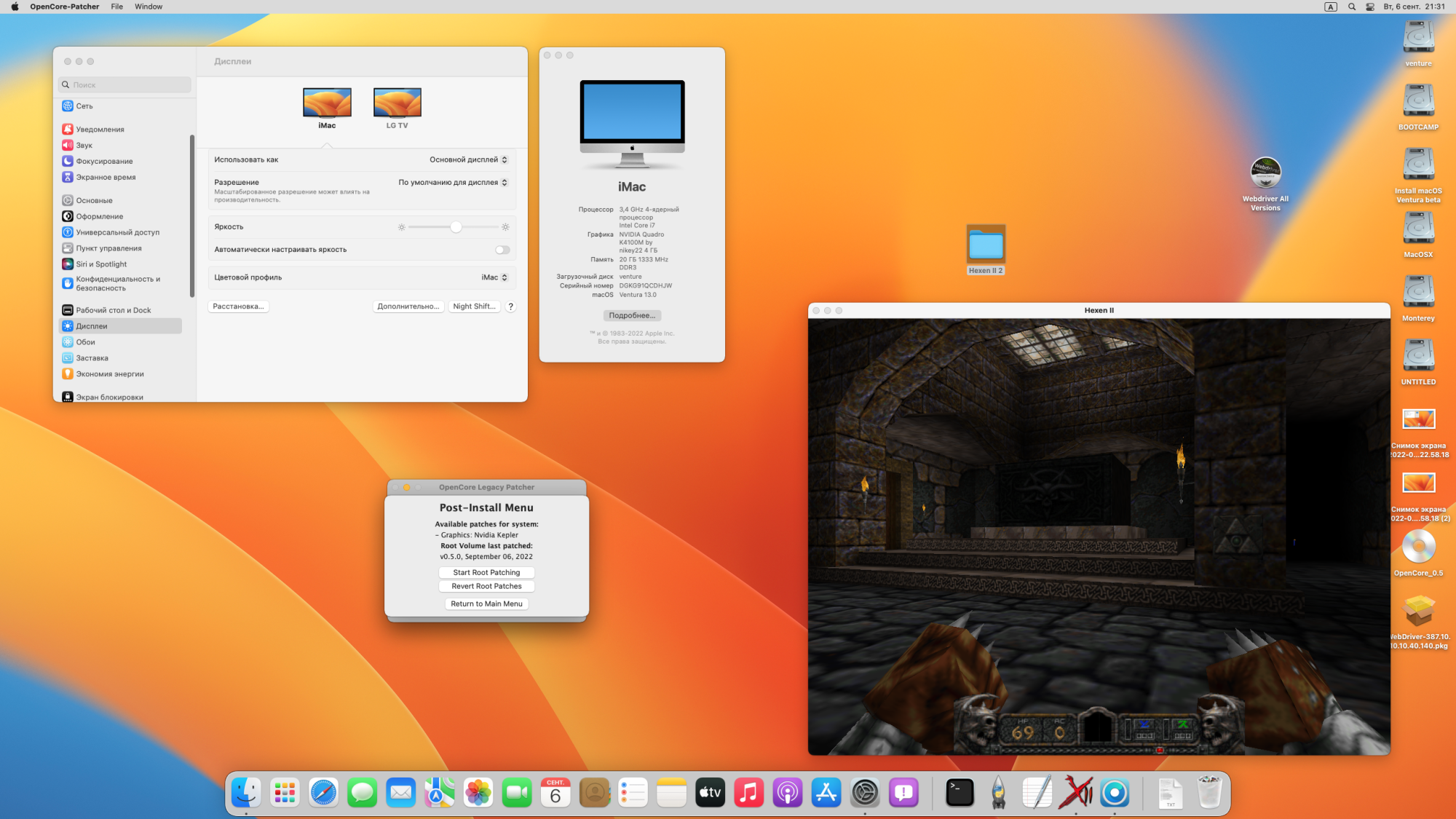Open the BOOTCAMP drive on the desktop

[1418, 101]
